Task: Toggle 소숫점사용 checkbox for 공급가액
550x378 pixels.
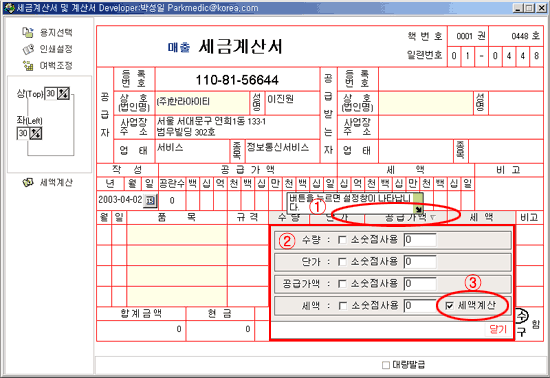Action: pos(342,284)
